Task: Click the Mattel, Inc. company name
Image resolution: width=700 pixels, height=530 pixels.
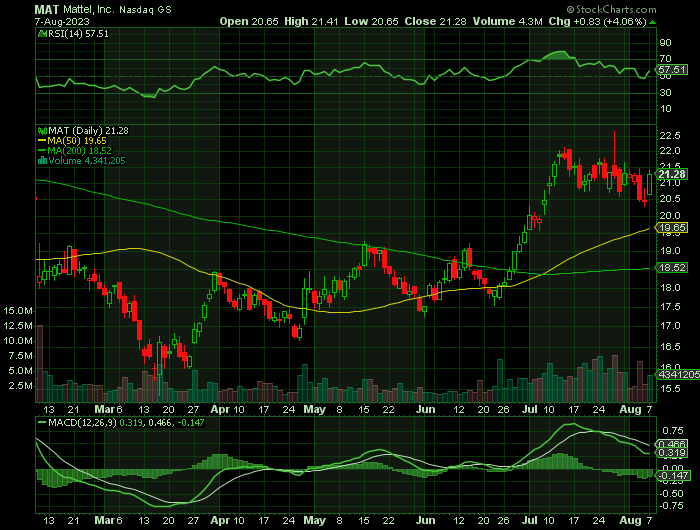Action: (x=89, y=9)
